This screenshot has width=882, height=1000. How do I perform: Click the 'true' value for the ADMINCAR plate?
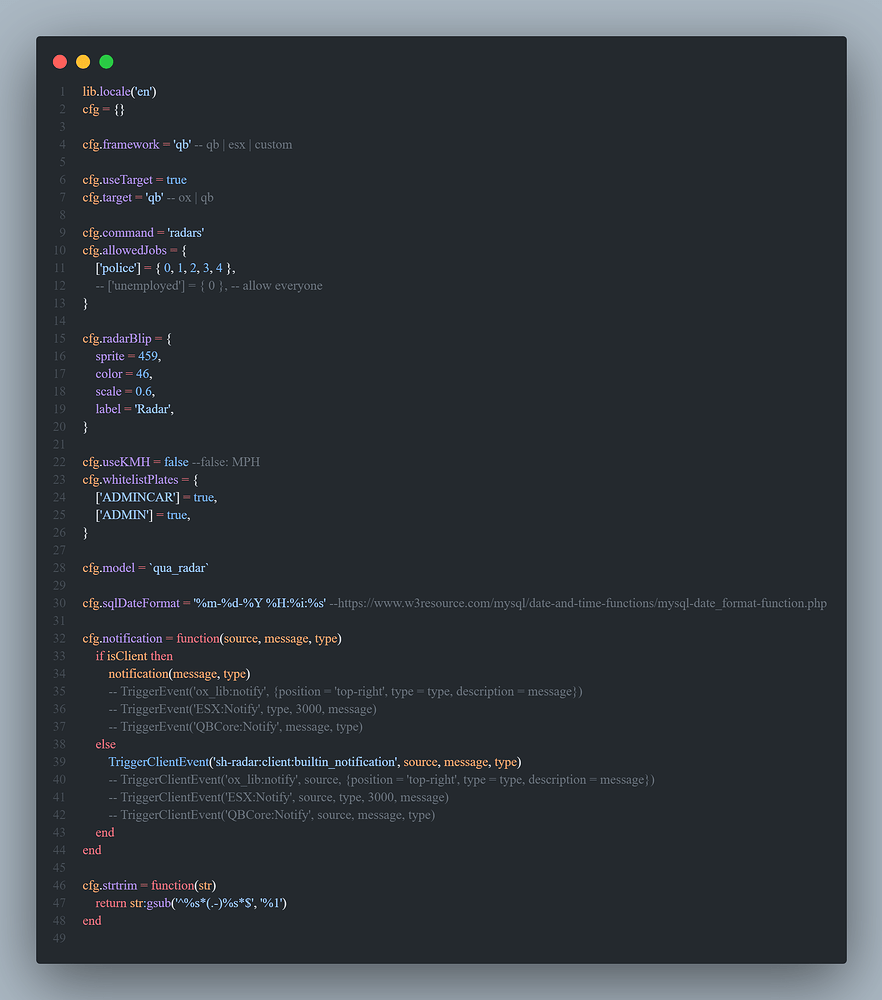click(204, 497)
